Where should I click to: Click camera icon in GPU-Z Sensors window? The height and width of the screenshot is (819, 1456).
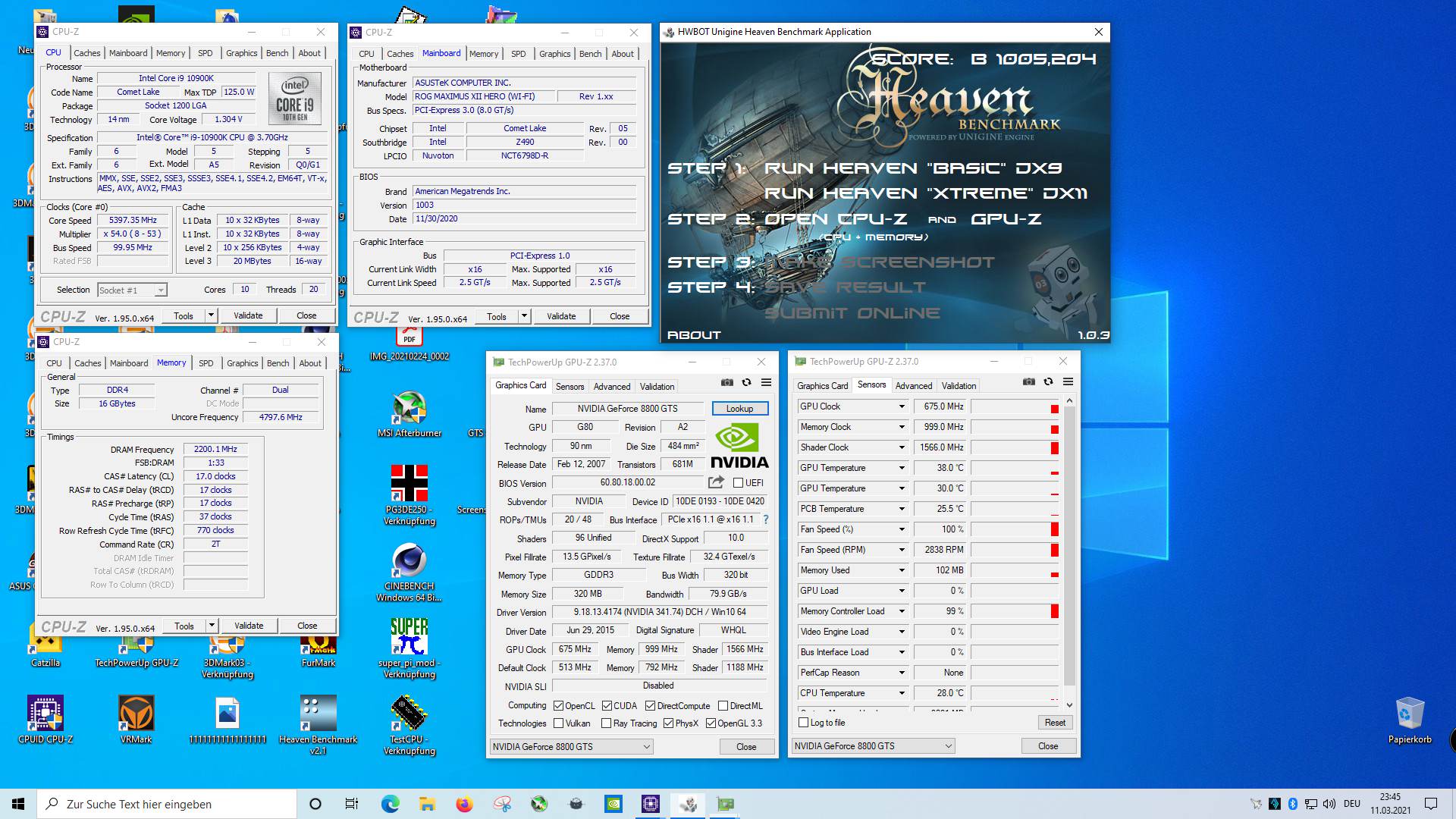(1029, 381)
